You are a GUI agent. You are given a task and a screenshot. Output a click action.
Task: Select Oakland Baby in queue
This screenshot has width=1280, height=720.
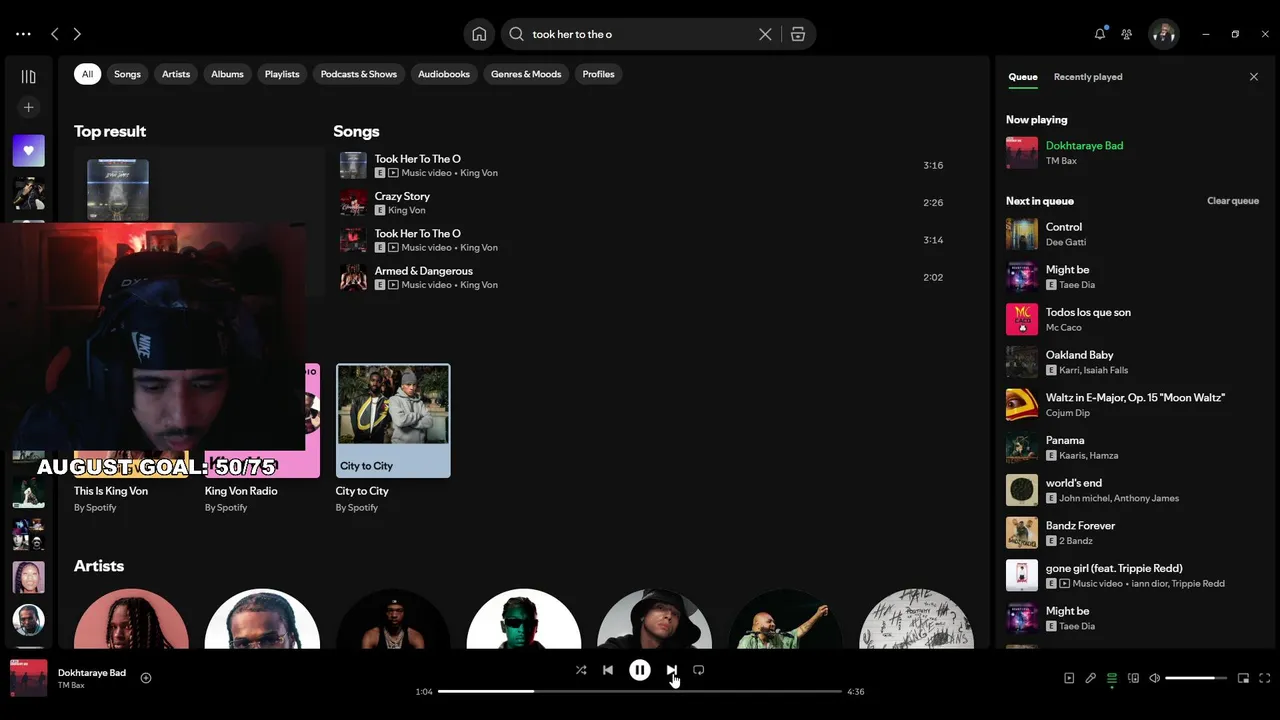tap(1132, 362)
